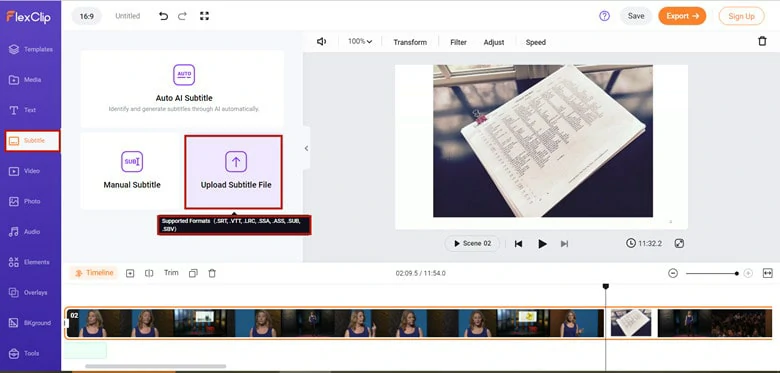
Task: Click the Sign Up button
Action: tap(741, 16)
